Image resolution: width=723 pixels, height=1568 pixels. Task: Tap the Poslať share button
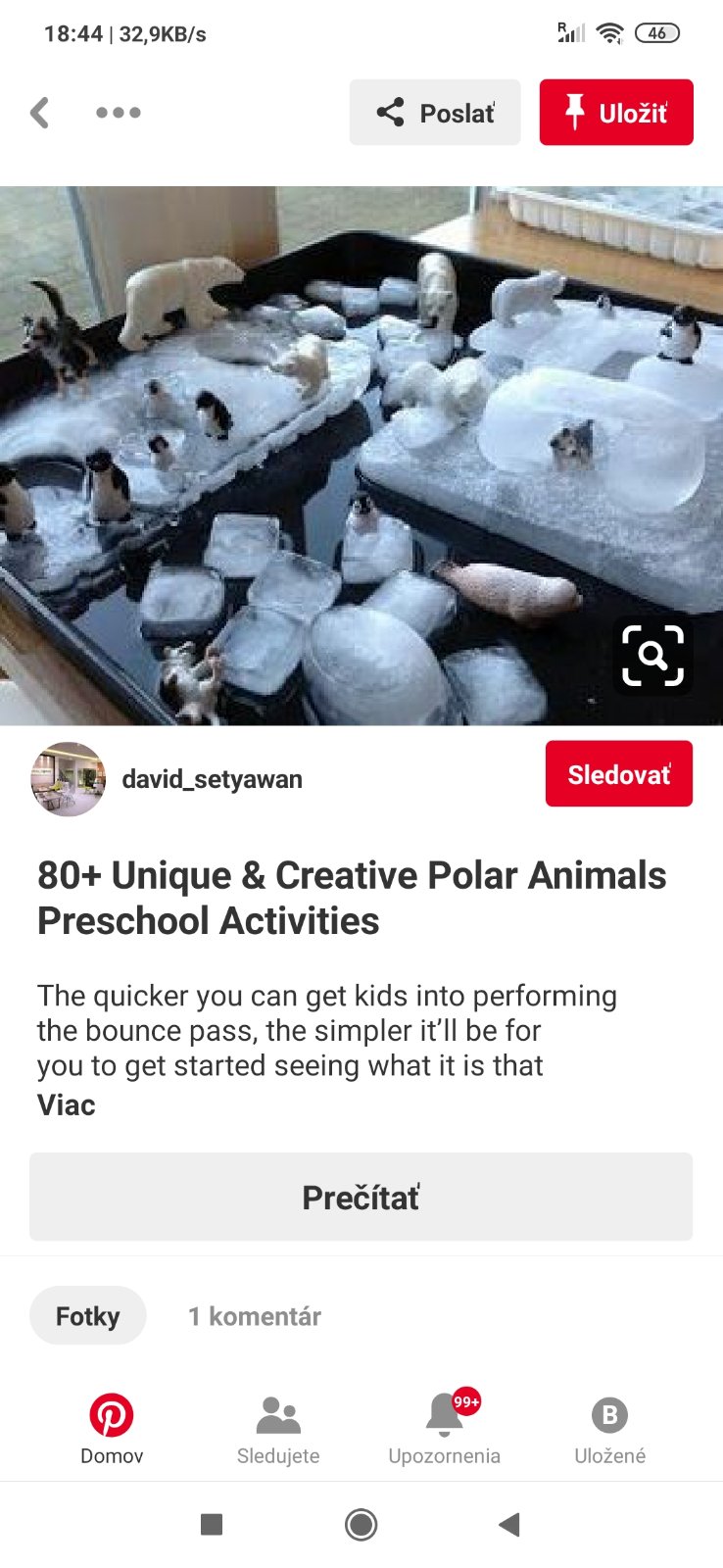[x=435, y=113]
